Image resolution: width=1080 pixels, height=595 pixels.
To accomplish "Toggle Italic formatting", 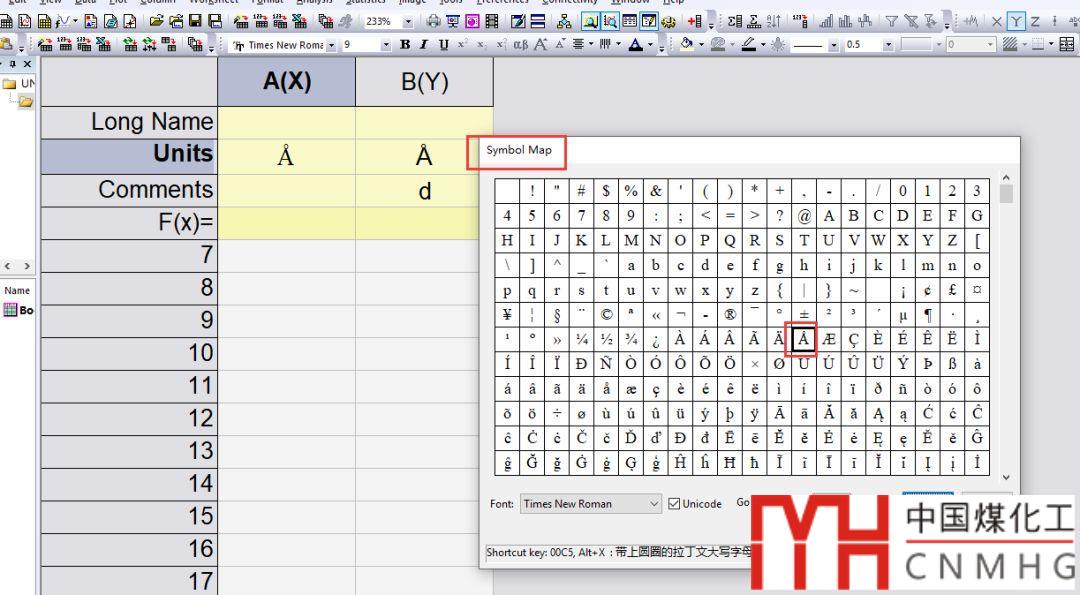I will click(x=423, y=45).
